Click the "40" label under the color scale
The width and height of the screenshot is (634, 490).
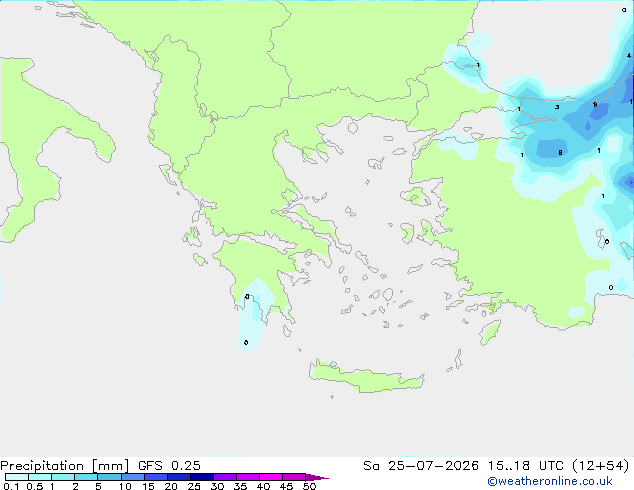263,486
